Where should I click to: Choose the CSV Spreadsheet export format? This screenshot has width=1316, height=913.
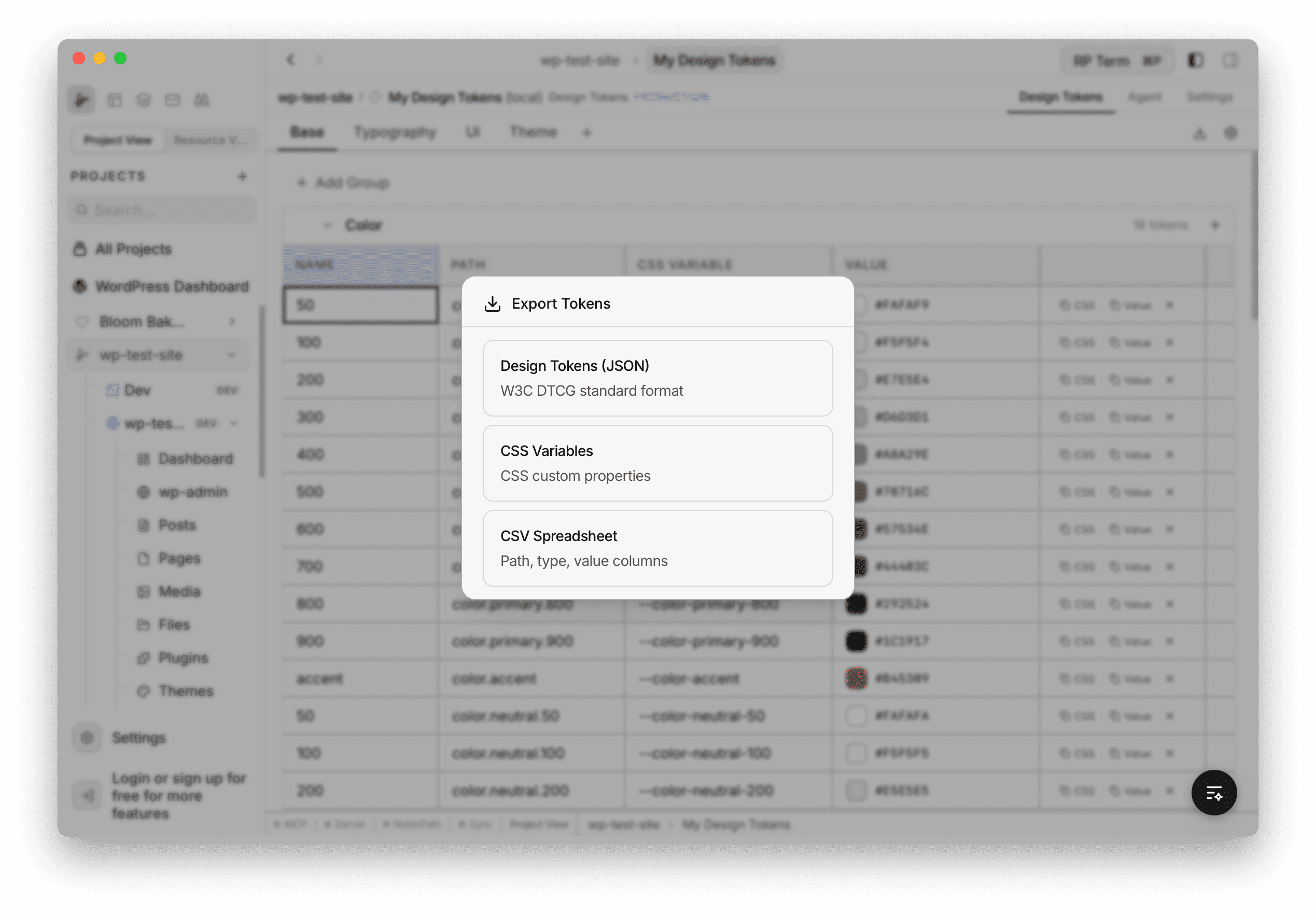click(657, 547)
